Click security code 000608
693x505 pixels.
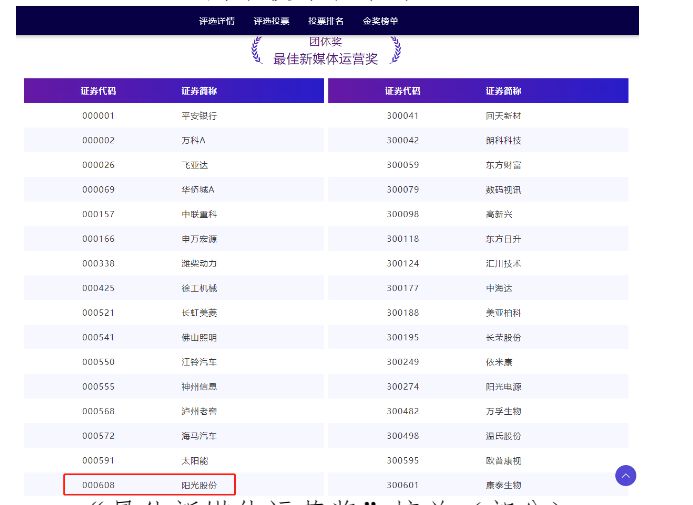click(x=98, y=485)
